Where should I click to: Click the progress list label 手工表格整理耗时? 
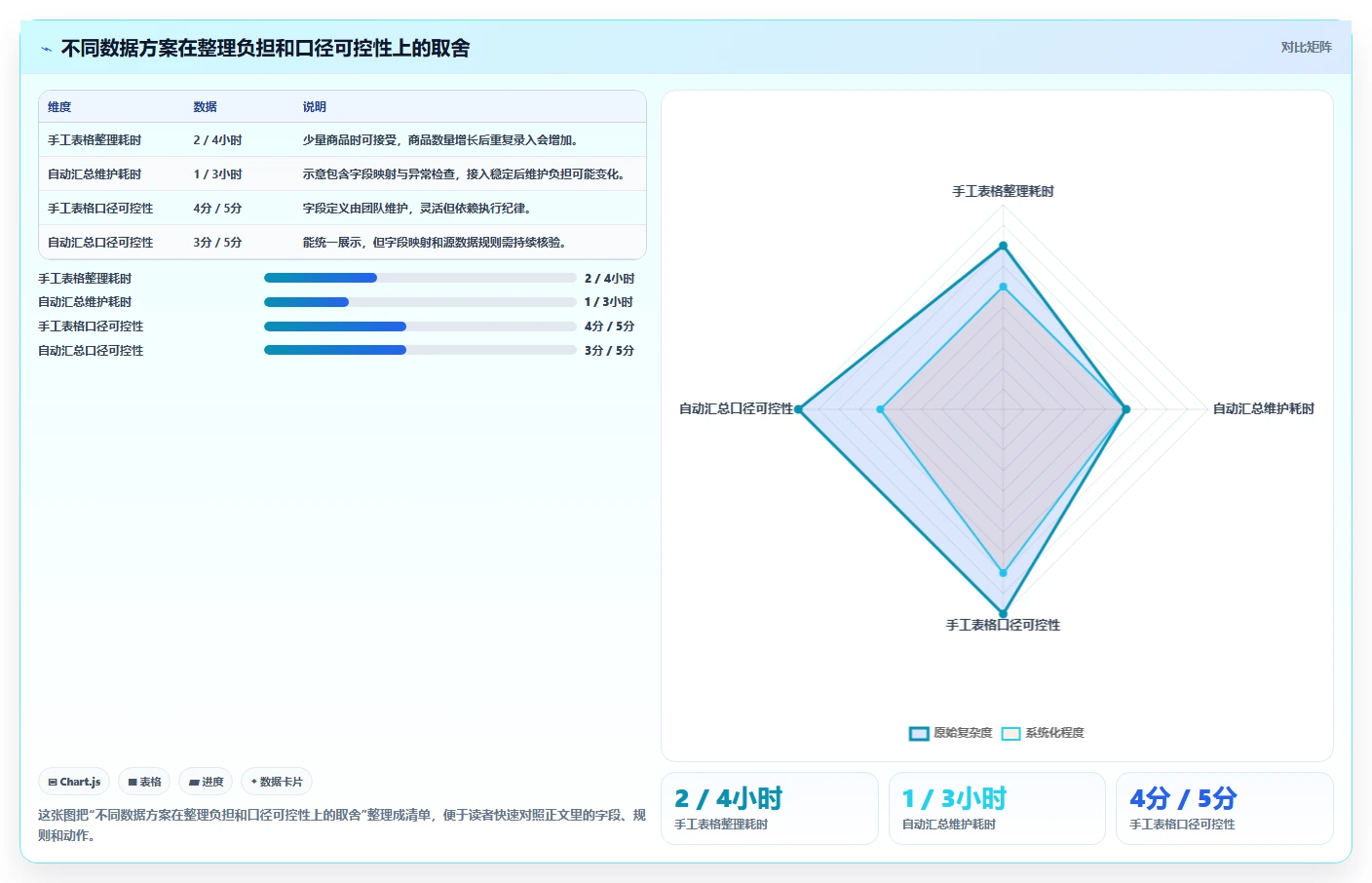pyautogui.click(x=85, y=279)
